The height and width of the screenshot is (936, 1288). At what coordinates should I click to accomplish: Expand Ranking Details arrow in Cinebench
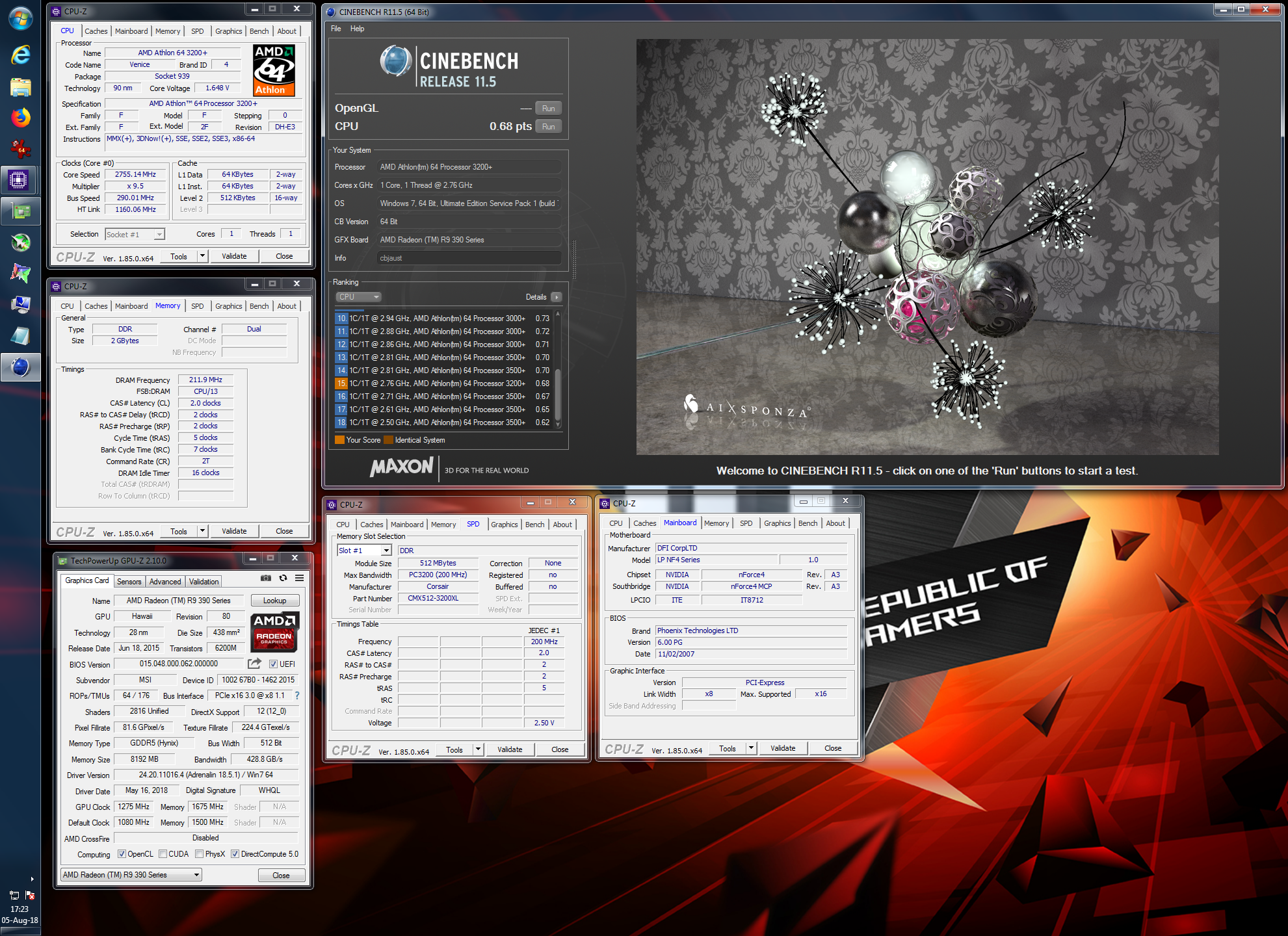(x=556, y=297)
